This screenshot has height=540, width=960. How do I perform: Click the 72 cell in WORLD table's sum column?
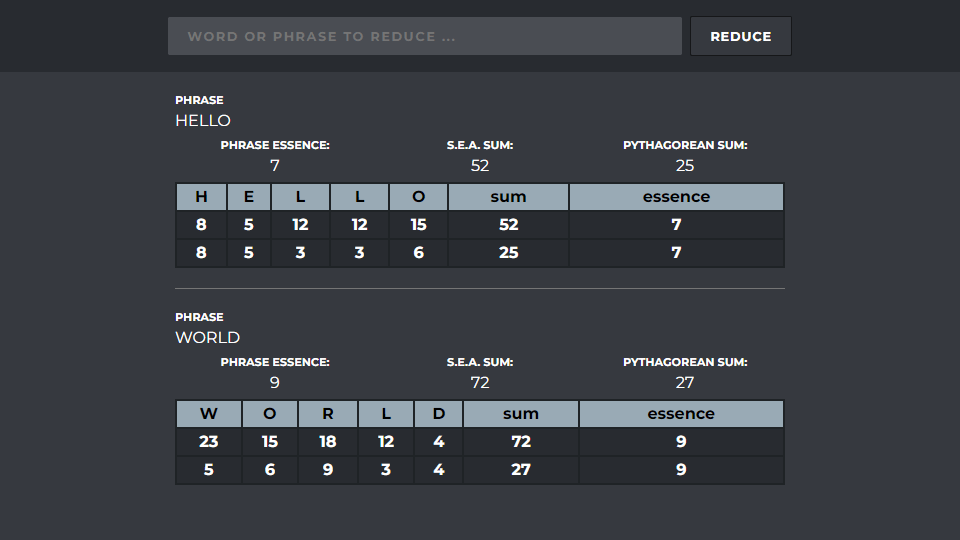pos(521,441)
